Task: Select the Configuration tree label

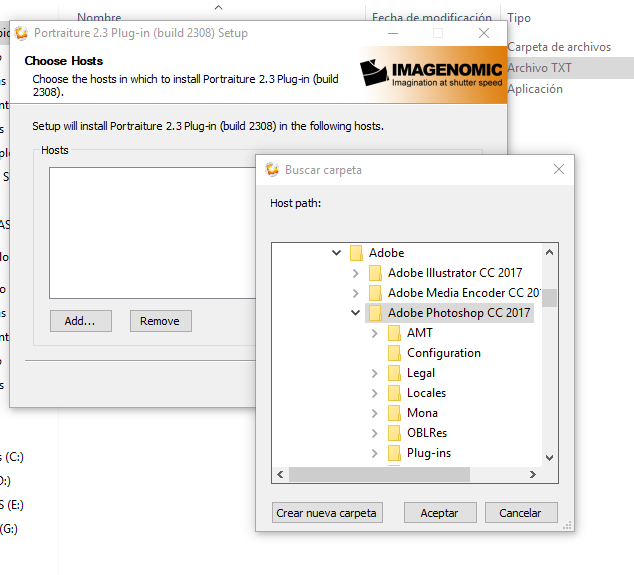Action: [x=444, y=353]
